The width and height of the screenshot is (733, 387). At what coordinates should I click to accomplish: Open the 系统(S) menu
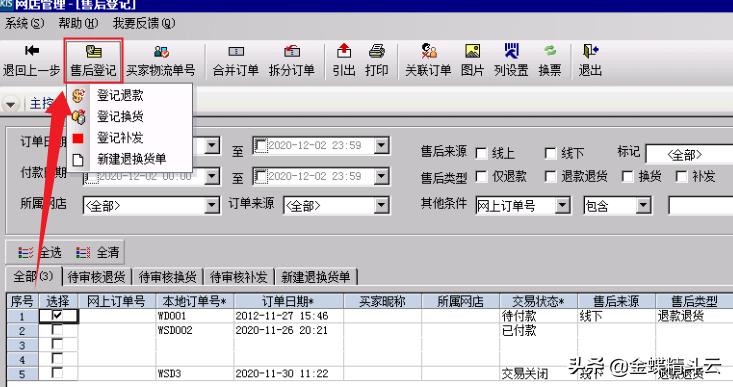coord(25,23)
